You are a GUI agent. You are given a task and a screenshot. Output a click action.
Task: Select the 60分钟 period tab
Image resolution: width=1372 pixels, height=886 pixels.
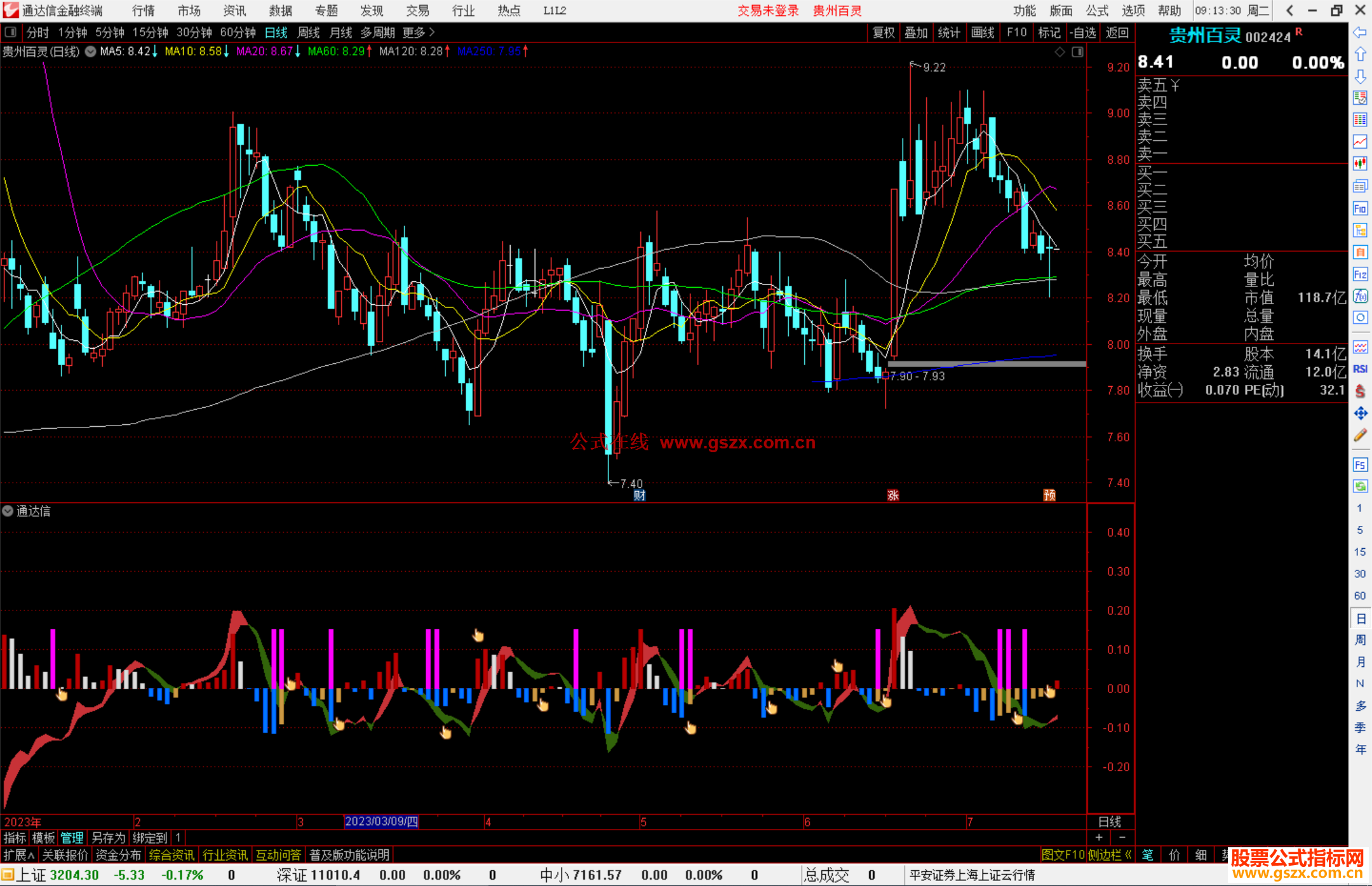click(238, 32)
